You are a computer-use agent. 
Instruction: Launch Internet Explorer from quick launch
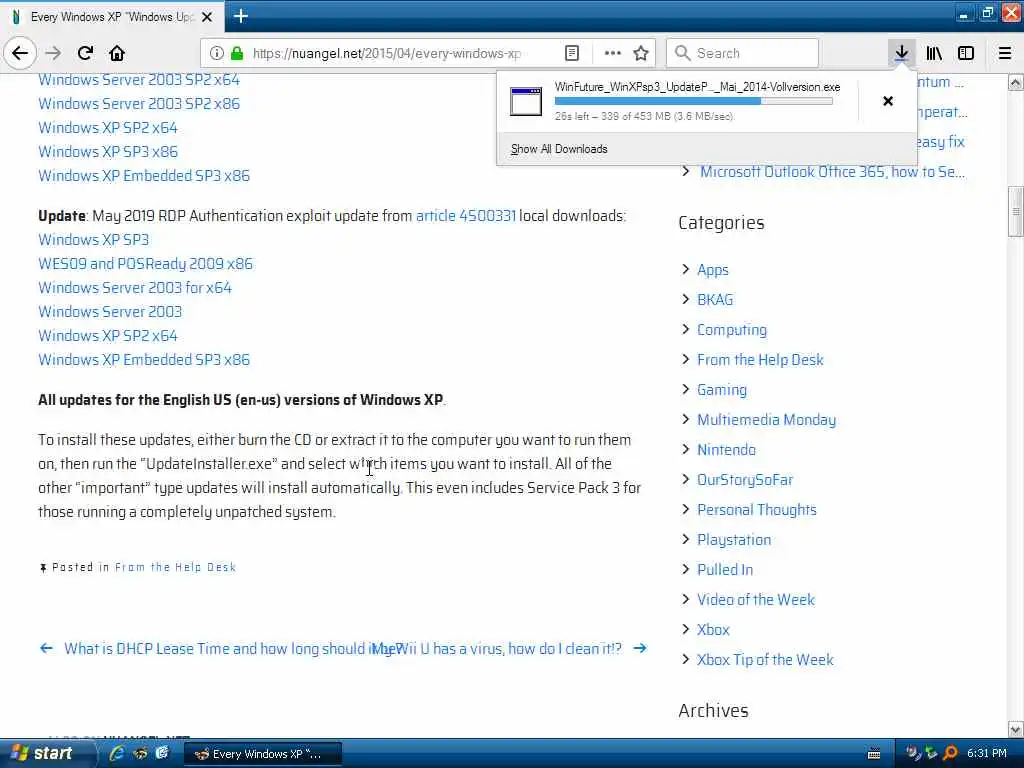[x=117, y=754]
